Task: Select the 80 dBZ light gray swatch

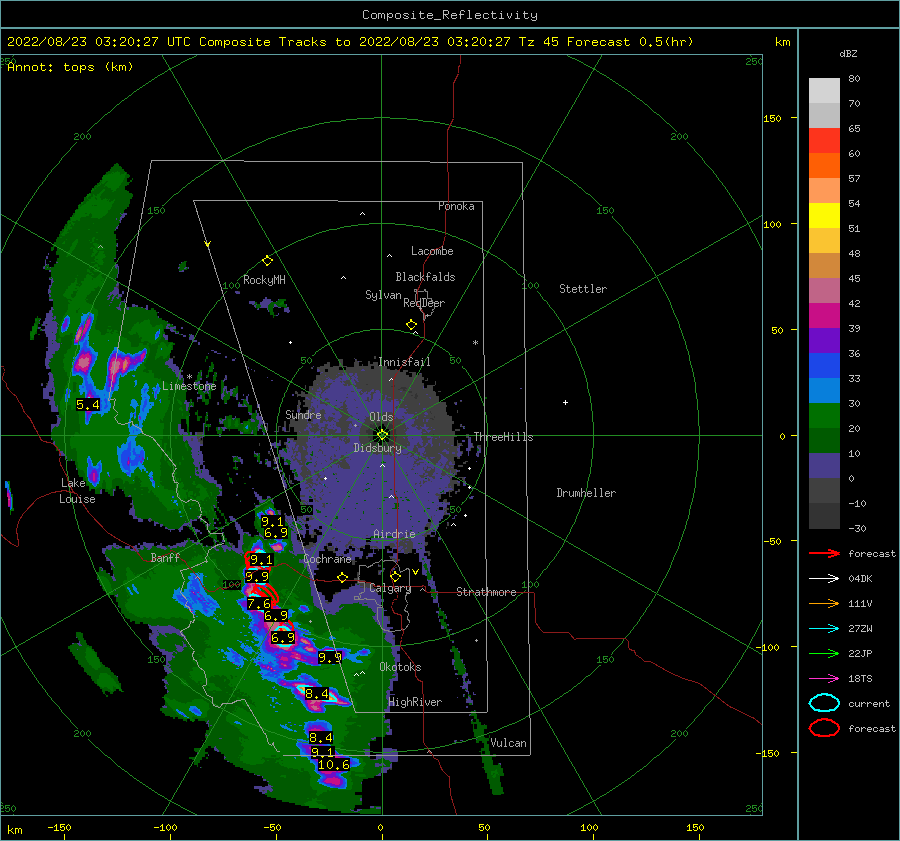Action: [824, 90]
